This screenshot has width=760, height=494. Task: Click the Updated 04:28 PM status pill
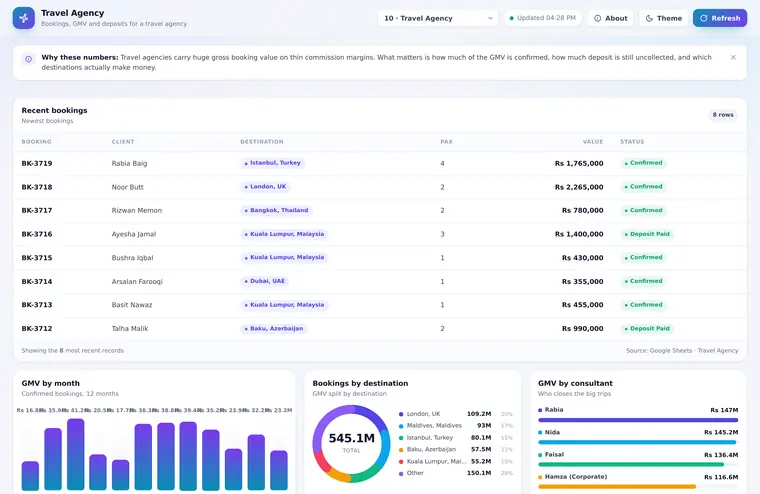click(x=542, y=18)
